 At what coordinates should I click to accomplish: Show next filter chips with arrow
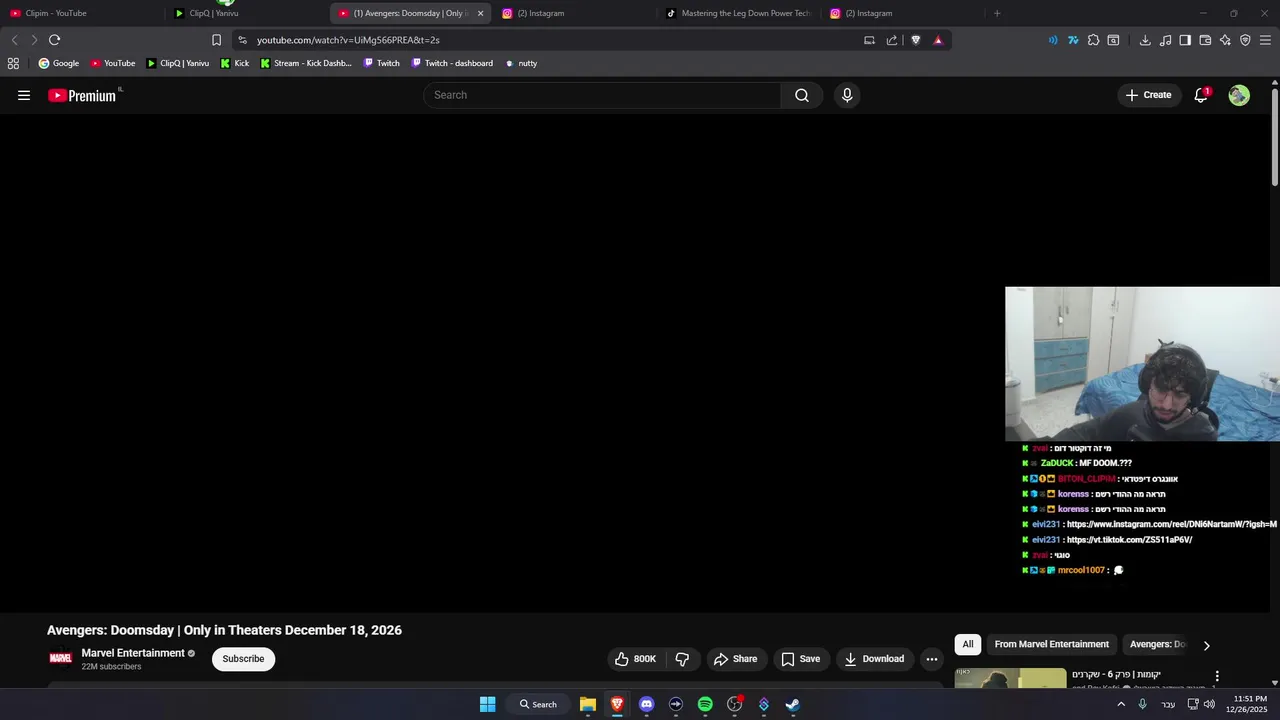1206,645
